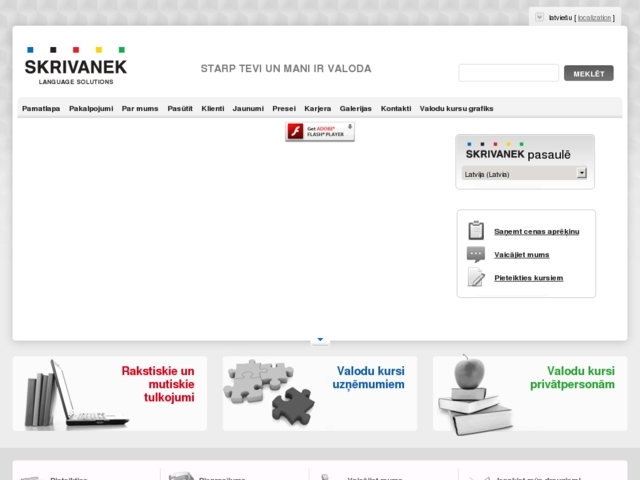Click the Skrivanek logo
Image resolution: width=640 pixels, height=480 pixels.
click(75, 65)
